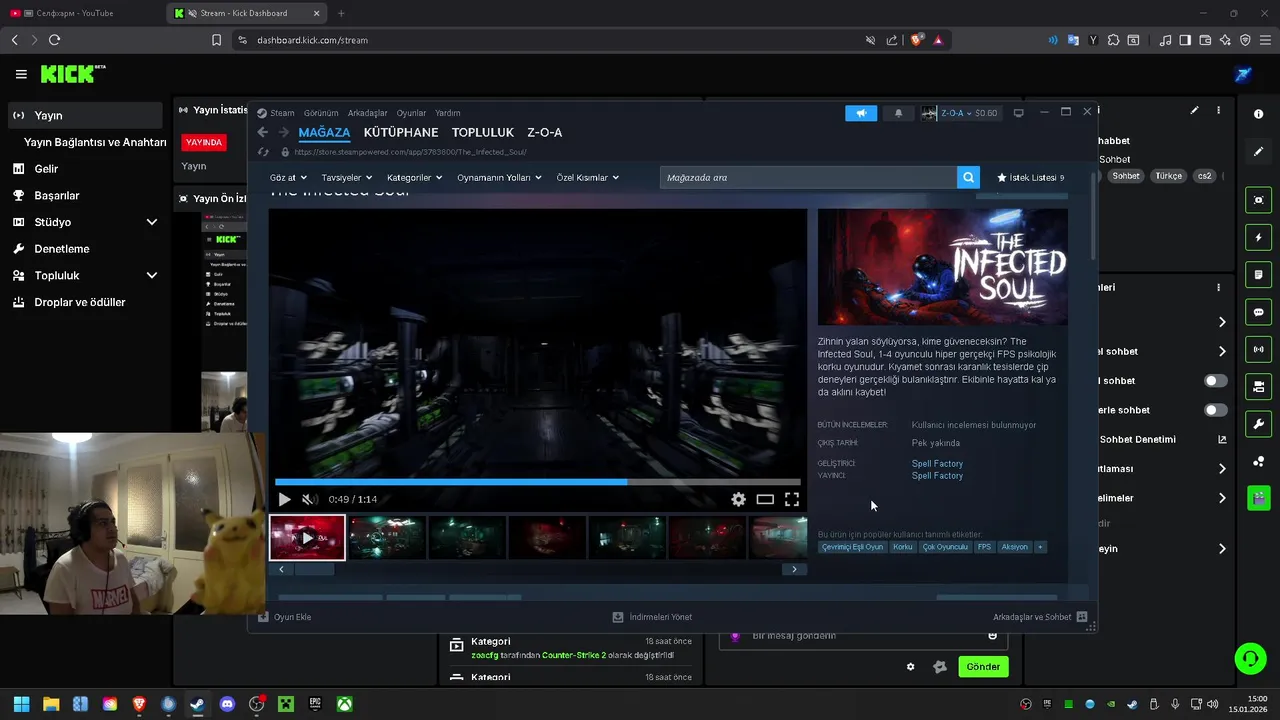Open the Özel Kısımlar dropdown

tap(587, 177)
